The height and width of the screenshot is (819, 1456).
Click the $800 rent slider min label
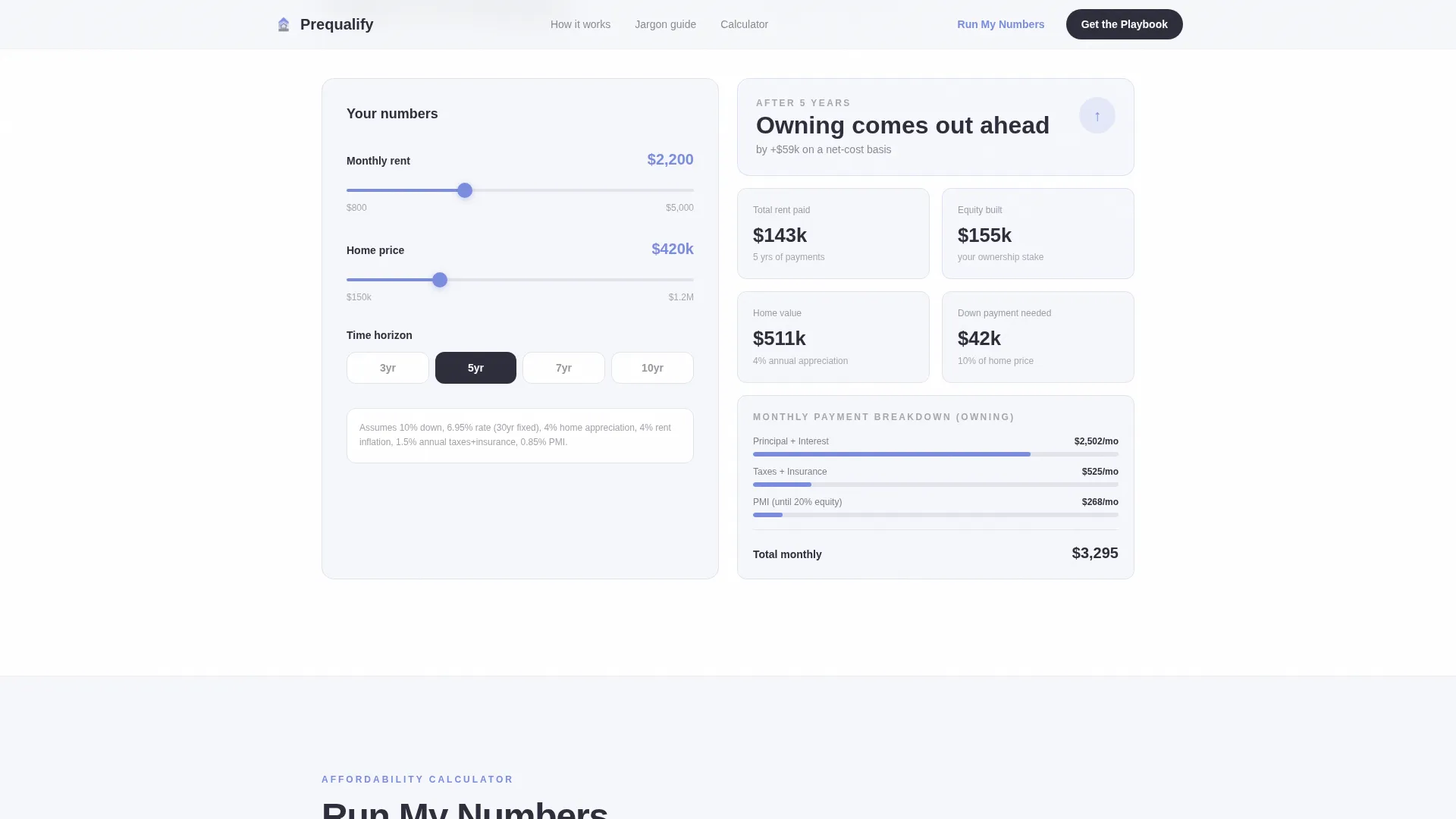coord(356,208)
